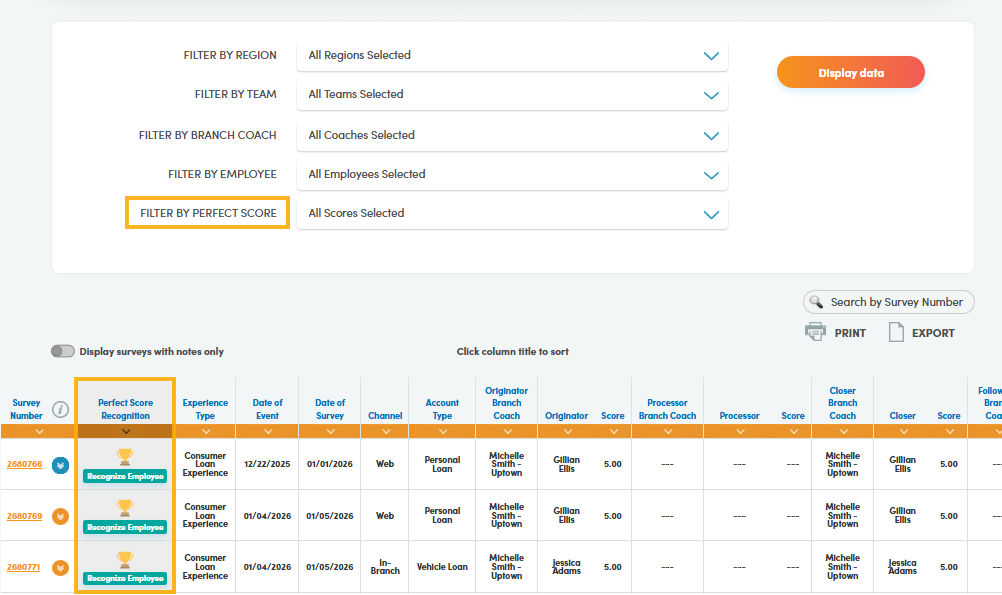Click the orange expand icon for survey 2680771

(x=60, y=567)
